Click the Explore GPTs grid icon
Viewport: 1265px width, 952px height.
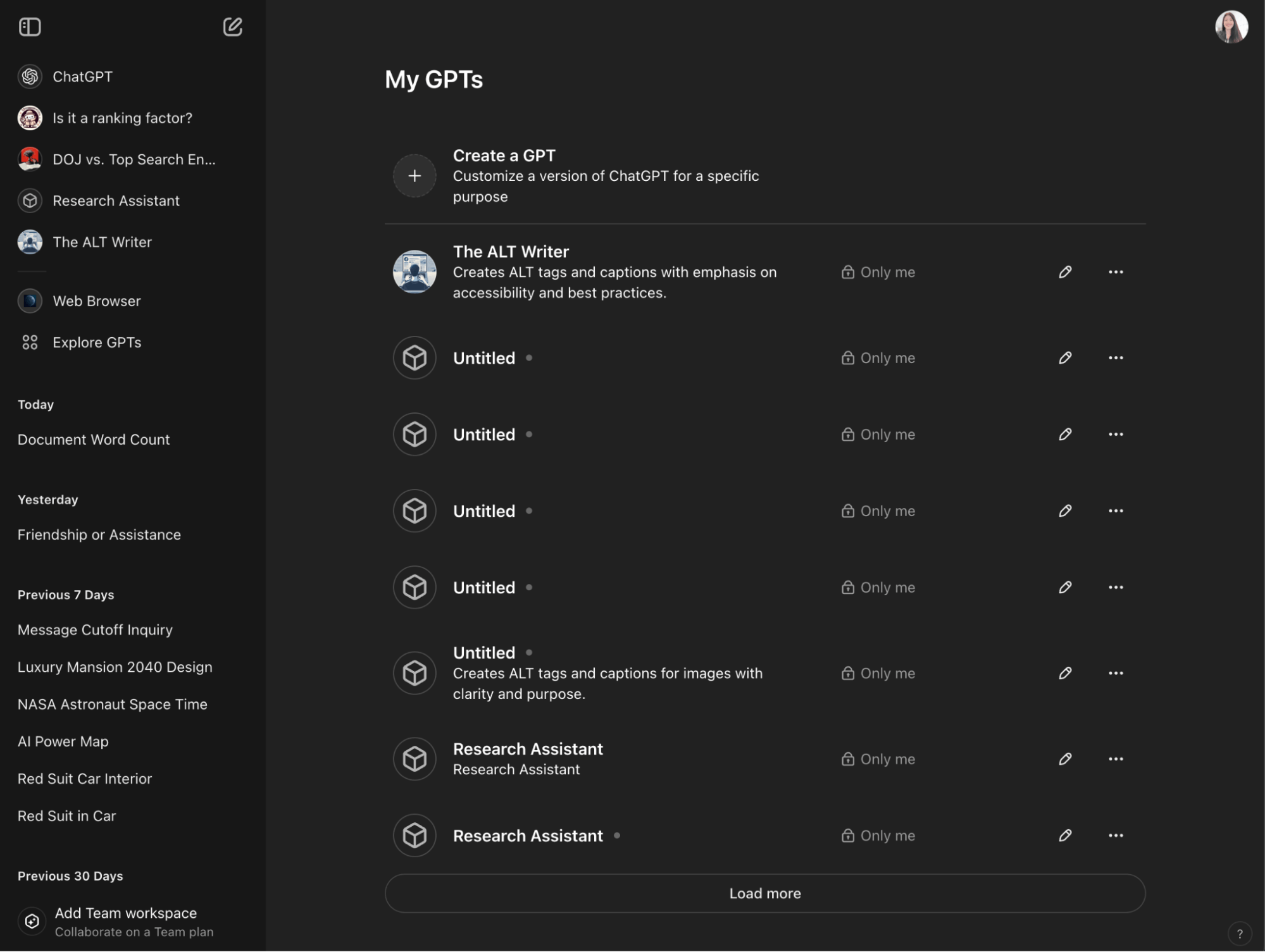click(x=30, y=343)
